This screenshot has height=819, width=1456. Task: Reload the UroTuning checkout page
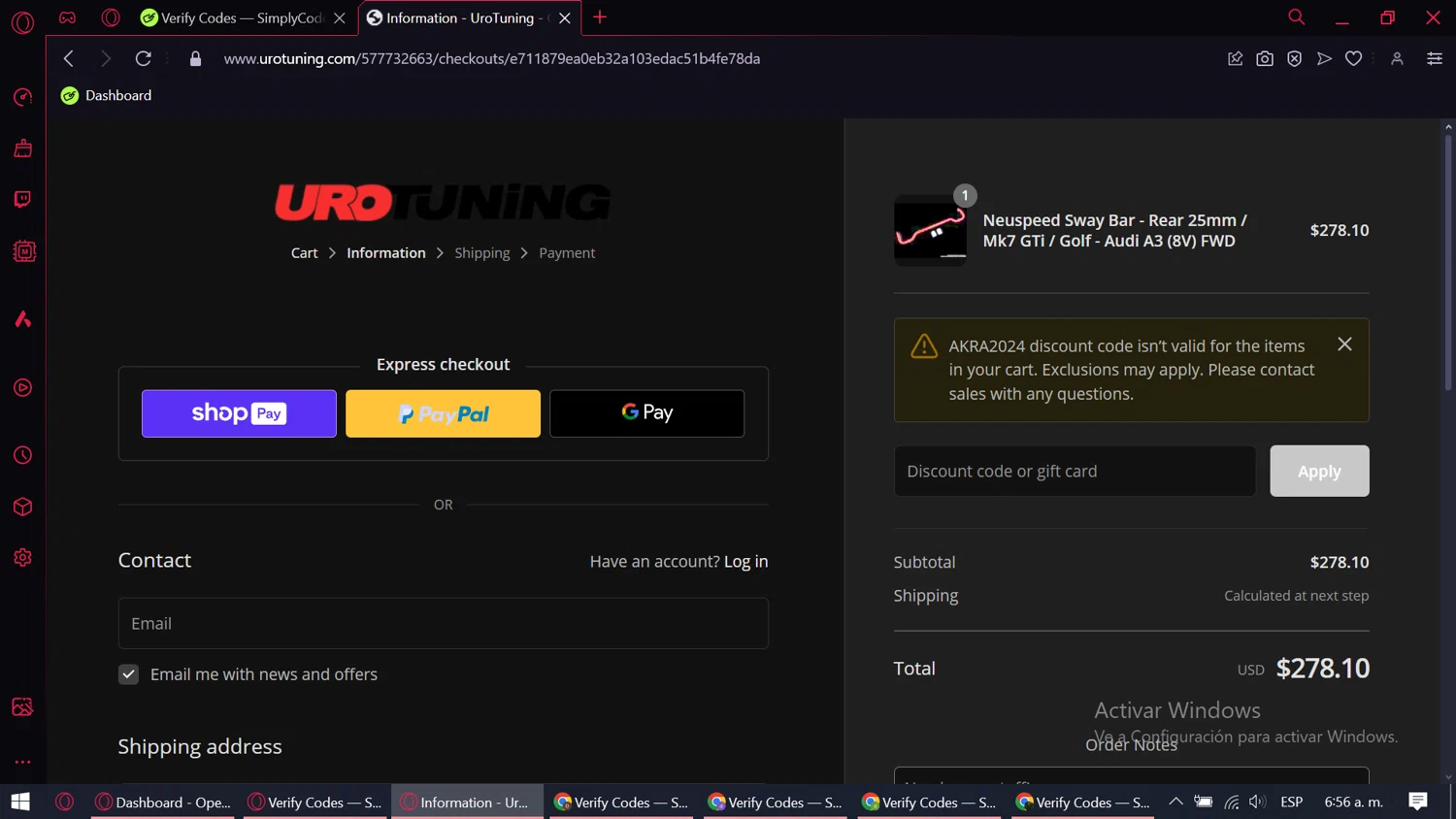pos(143,58)
